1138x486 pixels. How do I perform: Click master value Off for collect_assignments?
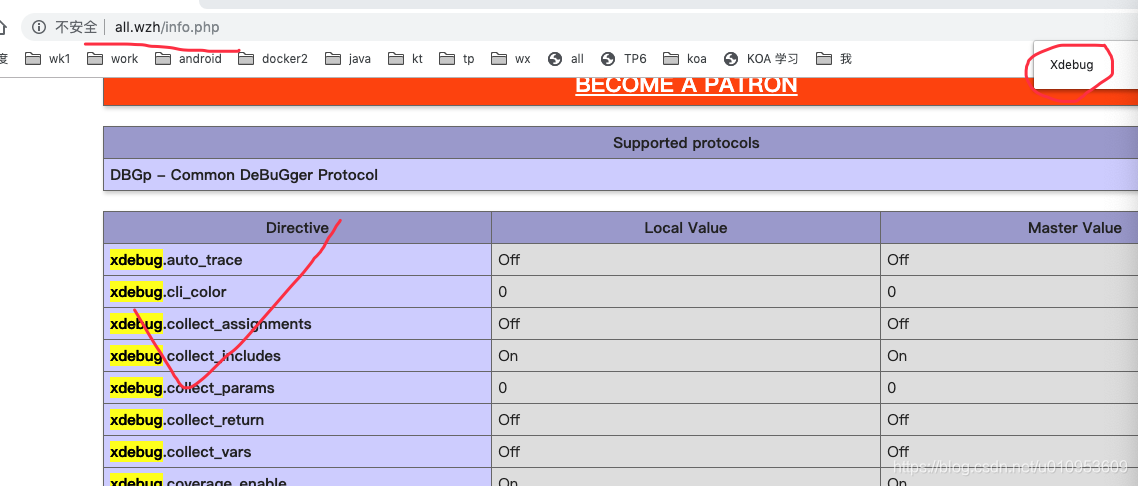click(898, 324)
